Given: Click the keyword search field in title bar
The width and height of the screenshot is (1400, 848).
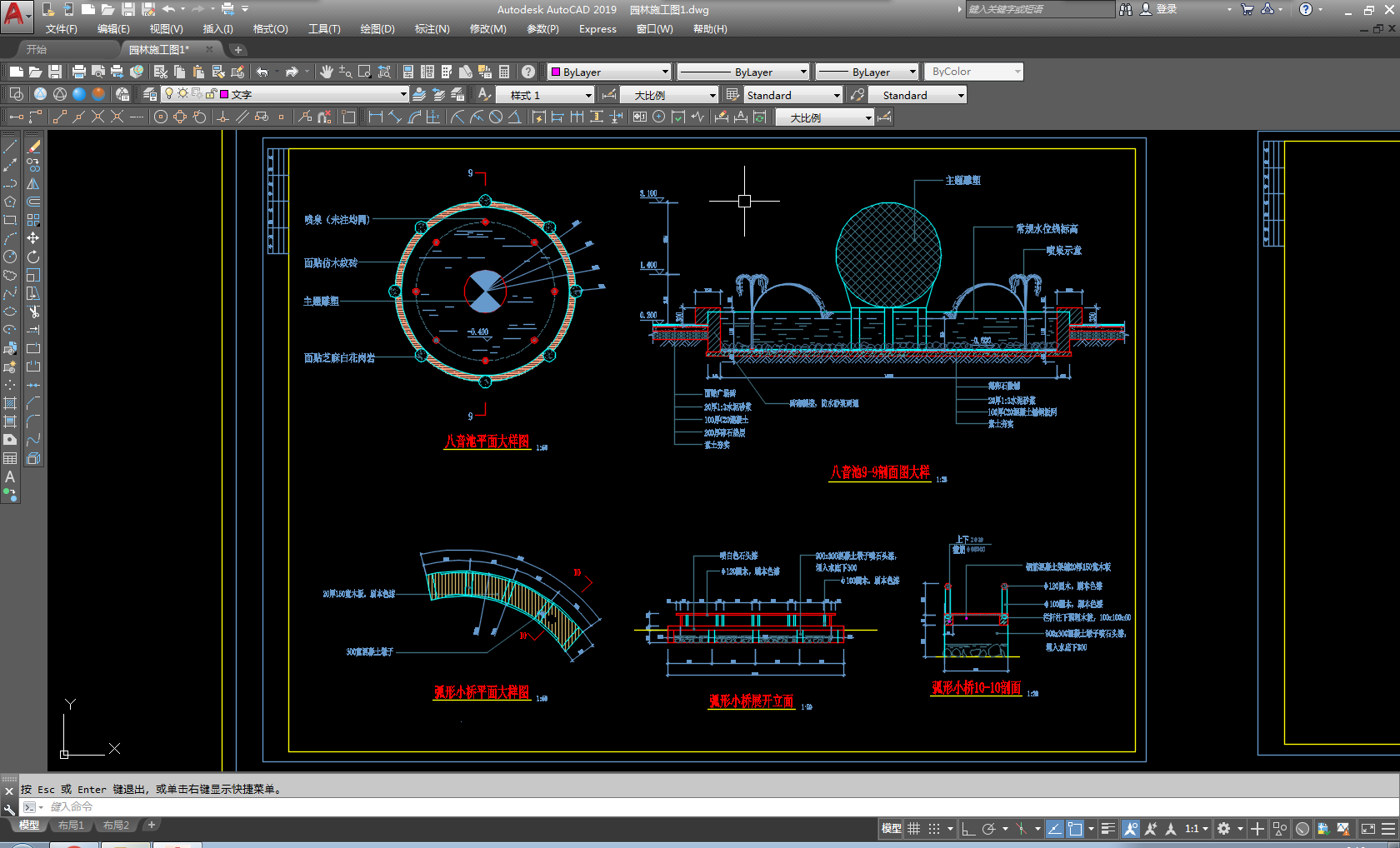Looking at the screenshot, I should [1038, 9].
